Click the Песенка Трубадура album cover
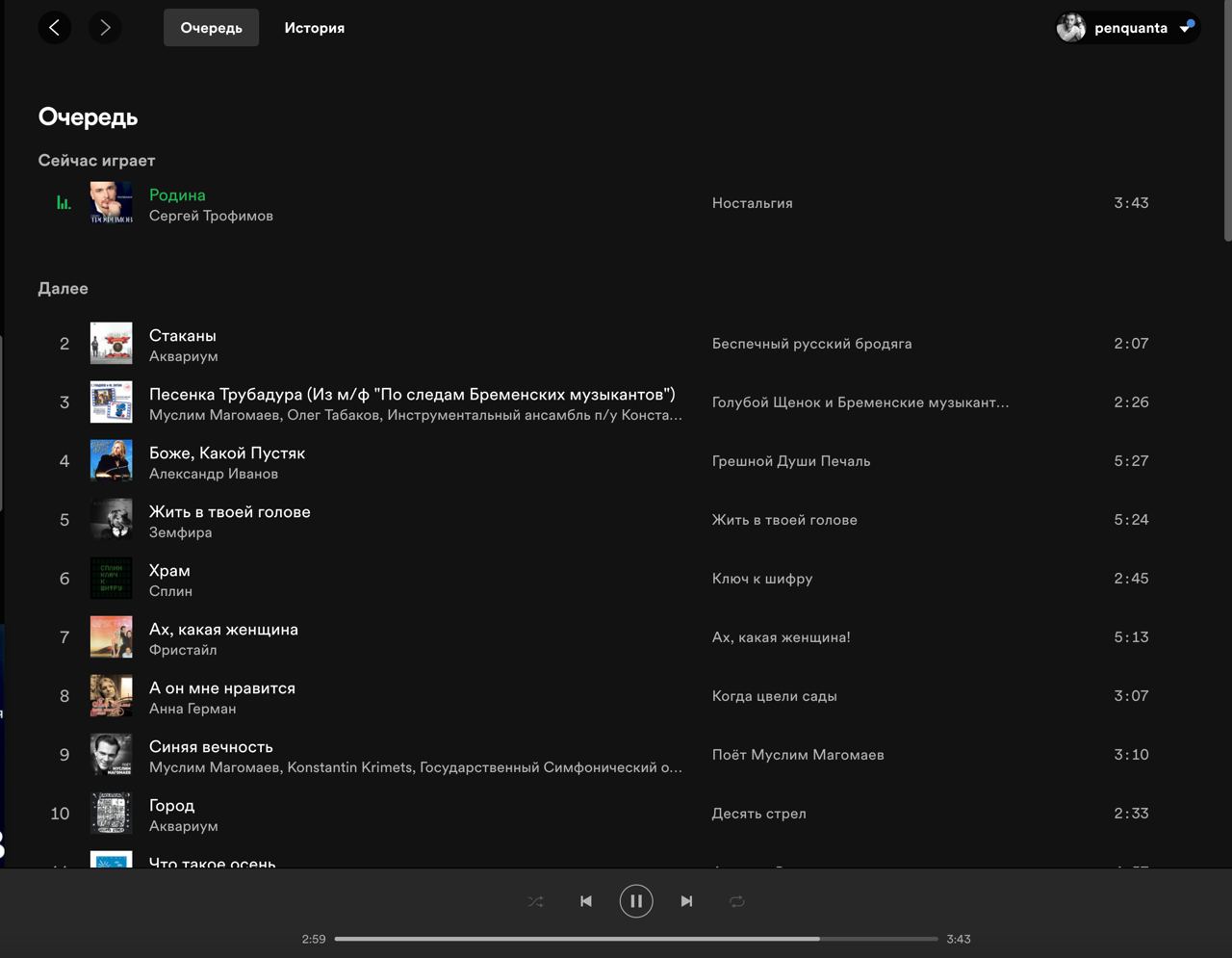This screenshot has width=1232, height=958. 112,402
